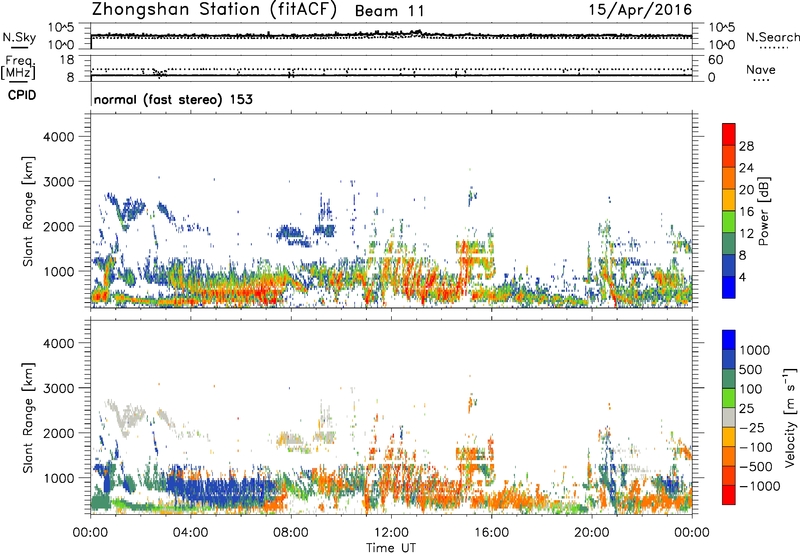
Task: Click the gray Velocity swatch between 25 and -25
Action: 729,417
